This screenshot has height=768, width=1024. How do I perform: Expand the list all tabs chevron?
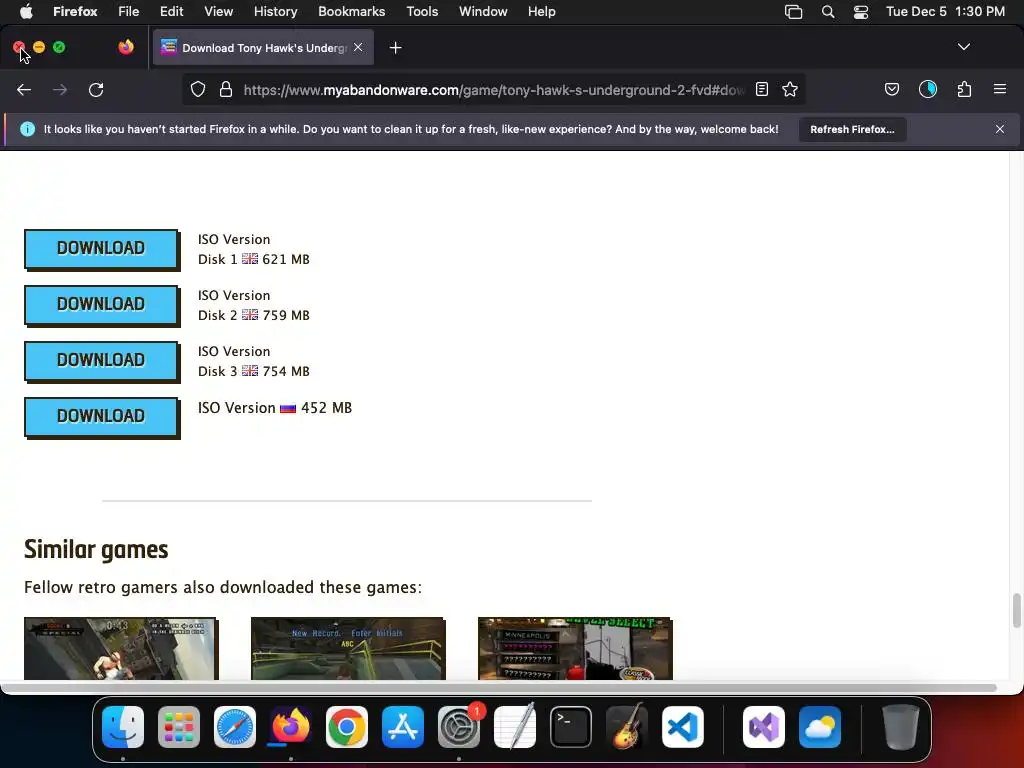pyautogui.click(x=964, y=47)
